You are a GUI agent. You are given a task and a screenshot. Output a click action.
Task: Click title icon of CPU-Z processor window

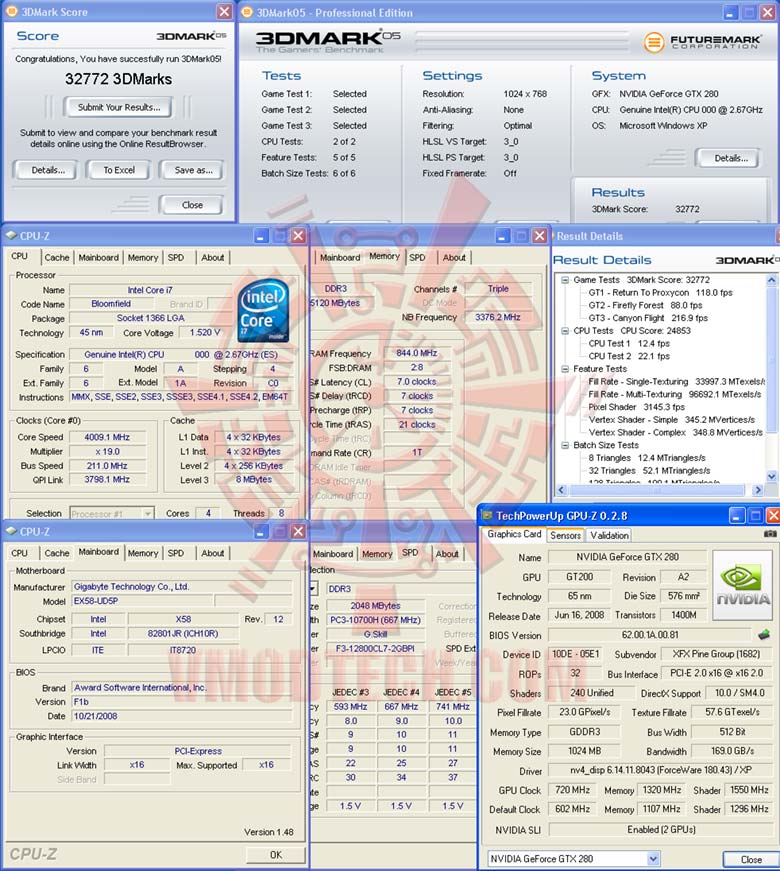click(11, 236)
